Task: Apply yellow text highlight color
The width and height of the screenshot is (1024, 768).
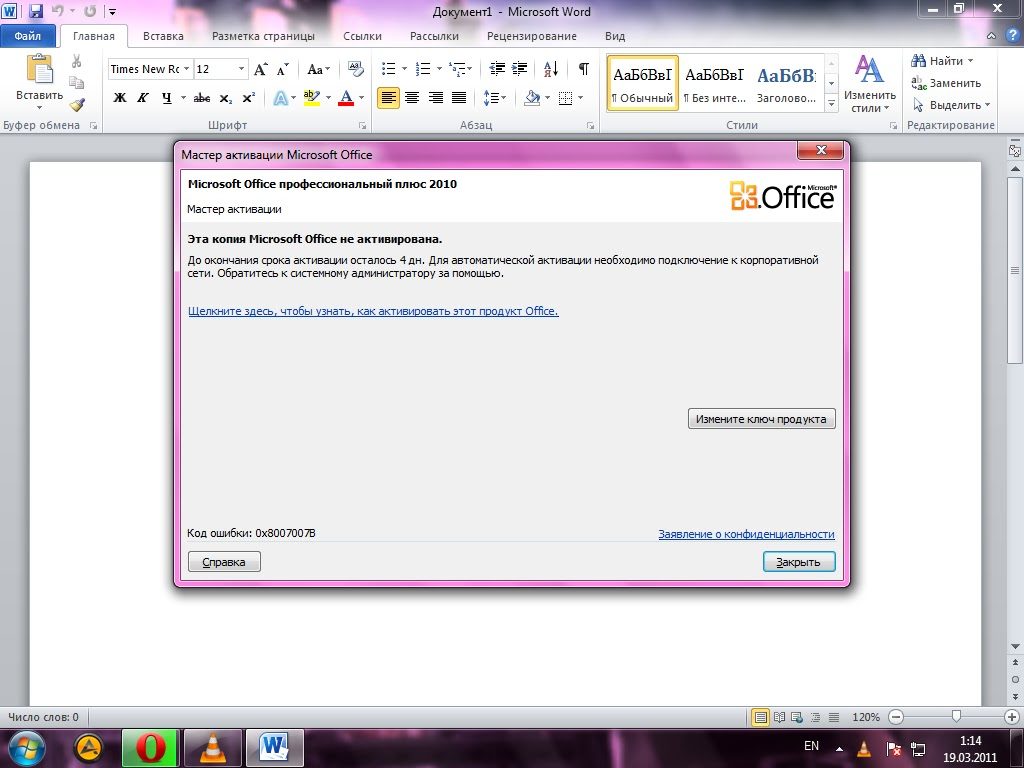Action: coord(312,98)
